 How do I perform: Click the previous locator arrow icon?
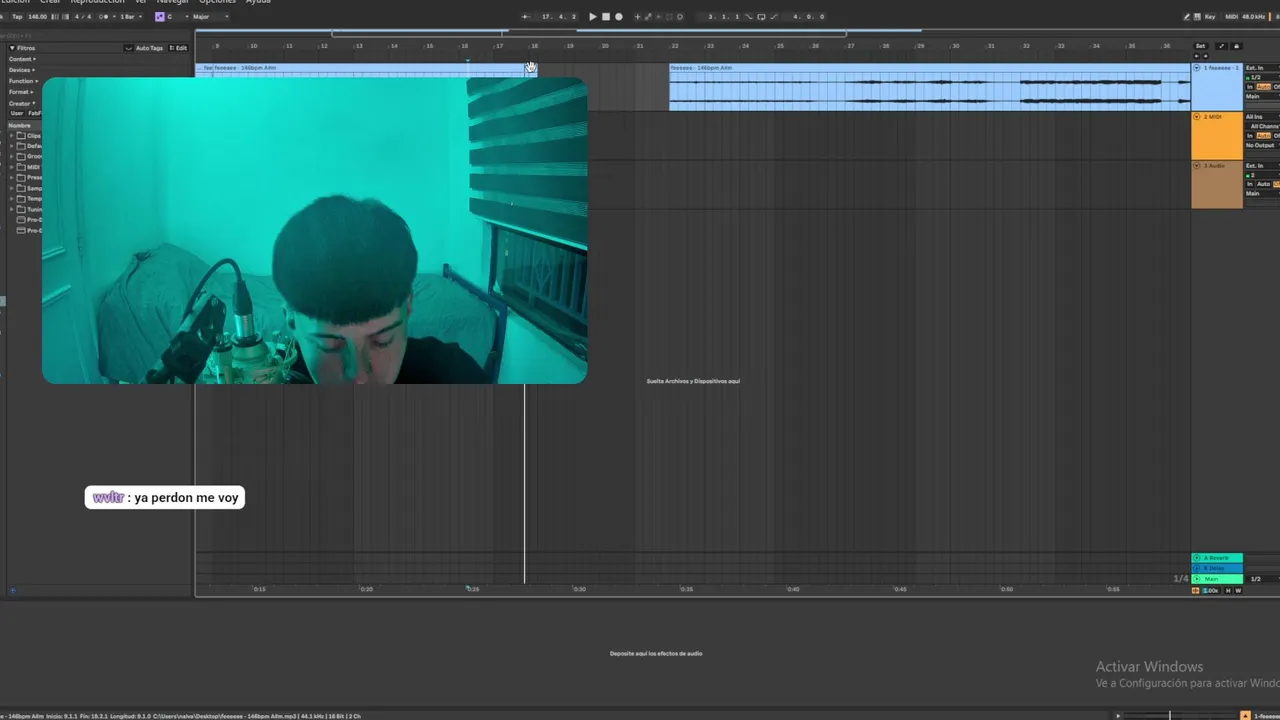(x=1197, y=56)
